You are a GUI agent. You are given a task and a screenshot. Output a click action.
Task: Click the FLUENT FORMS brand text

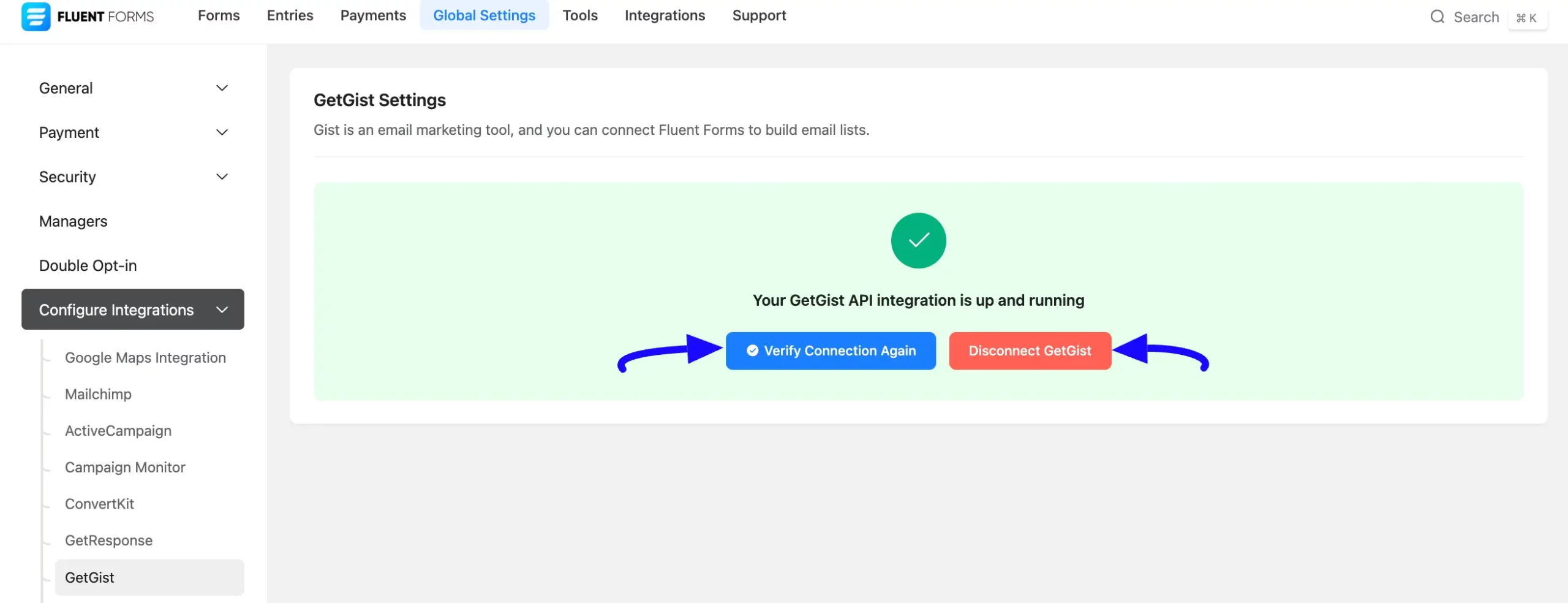click(x=105, y=17)
